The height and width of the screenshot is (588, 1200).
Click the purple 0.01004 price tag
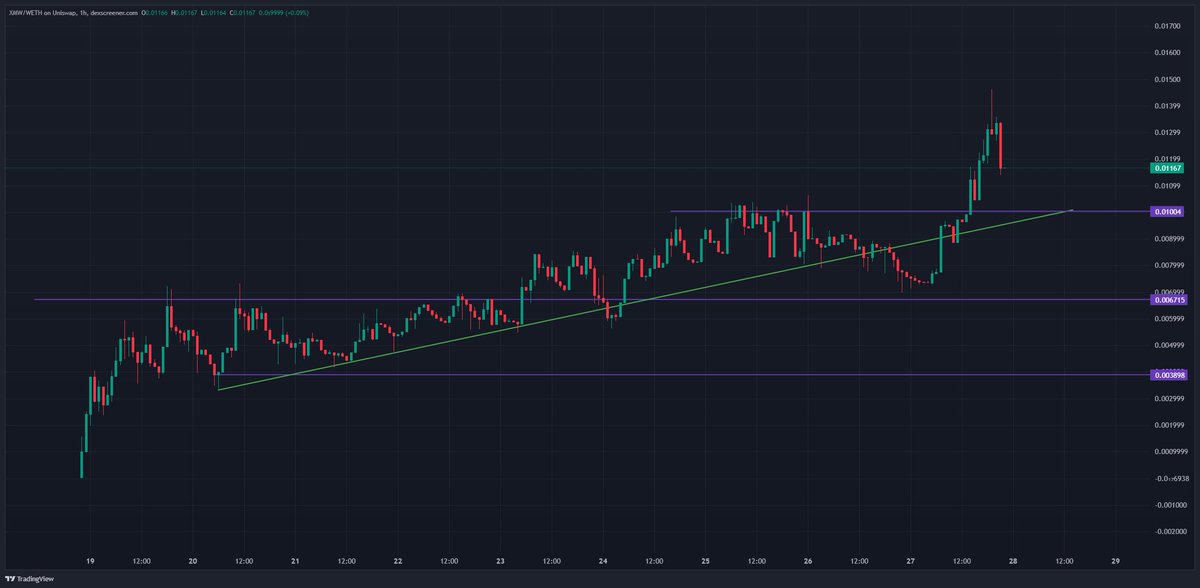point(1167,211)
